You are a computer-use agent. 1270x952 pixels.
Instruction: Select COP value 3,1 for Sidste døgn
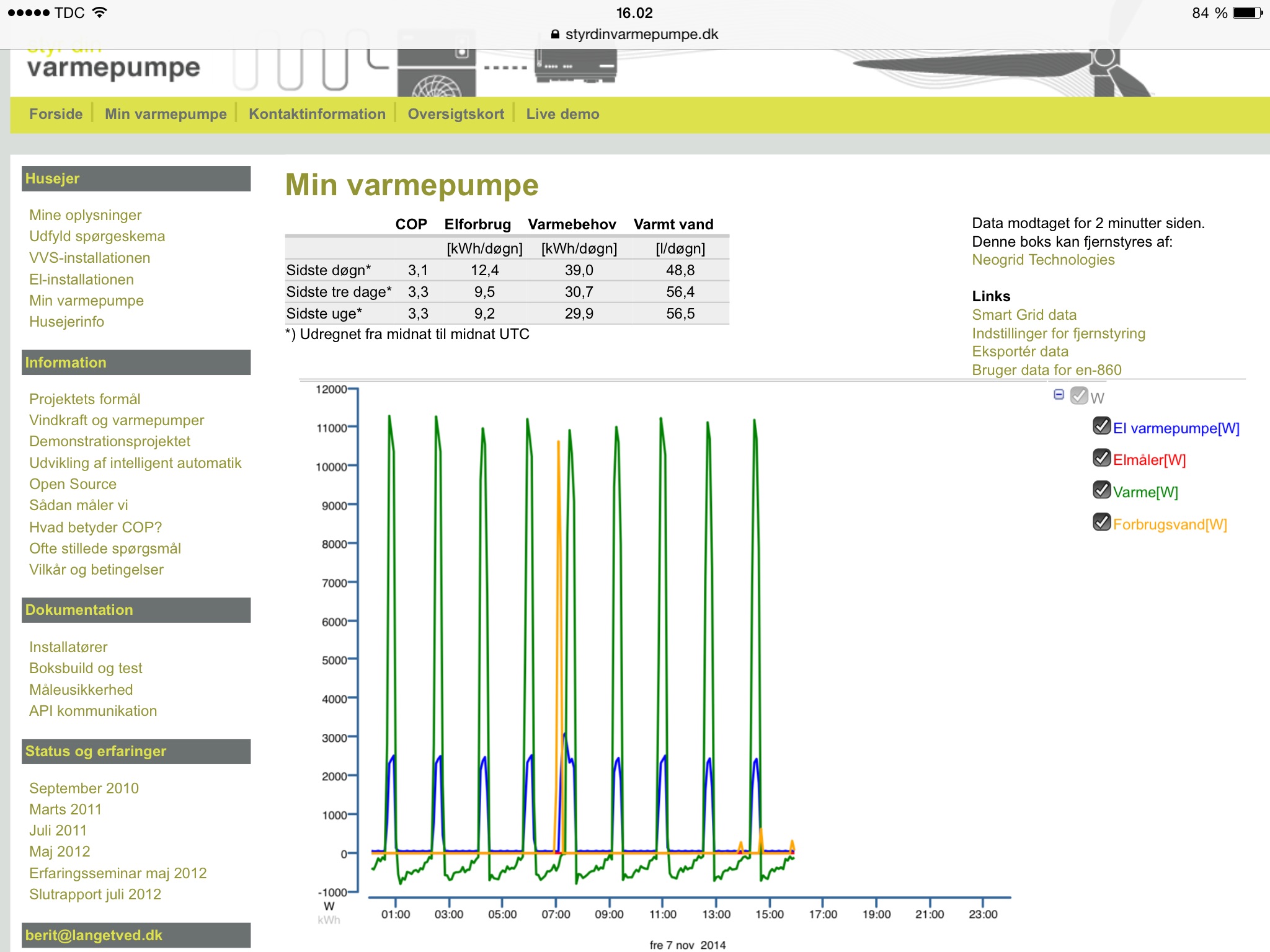point(418,270)
